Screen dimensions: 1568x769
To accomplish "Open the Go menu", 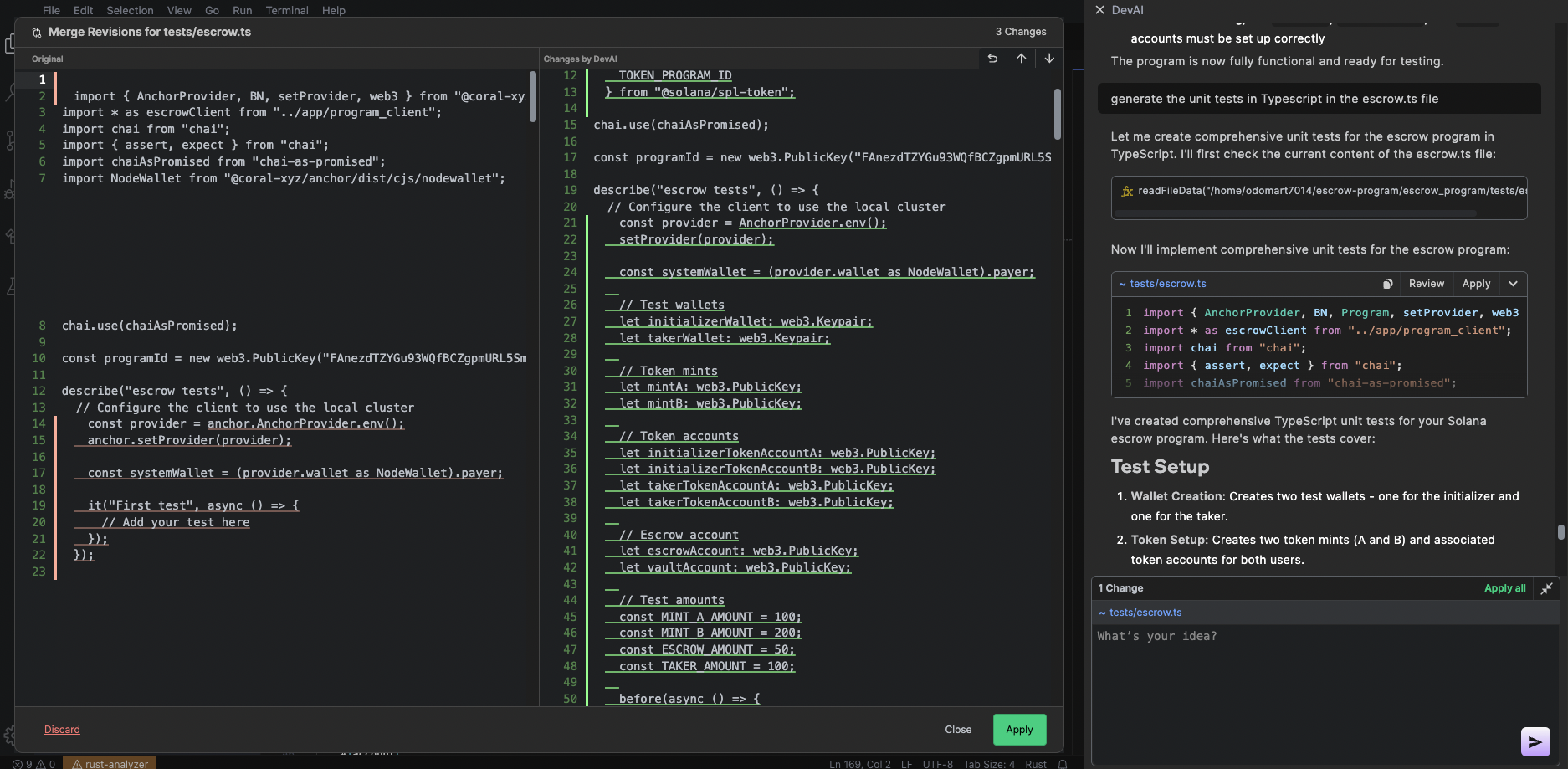I will coord(212,10).
